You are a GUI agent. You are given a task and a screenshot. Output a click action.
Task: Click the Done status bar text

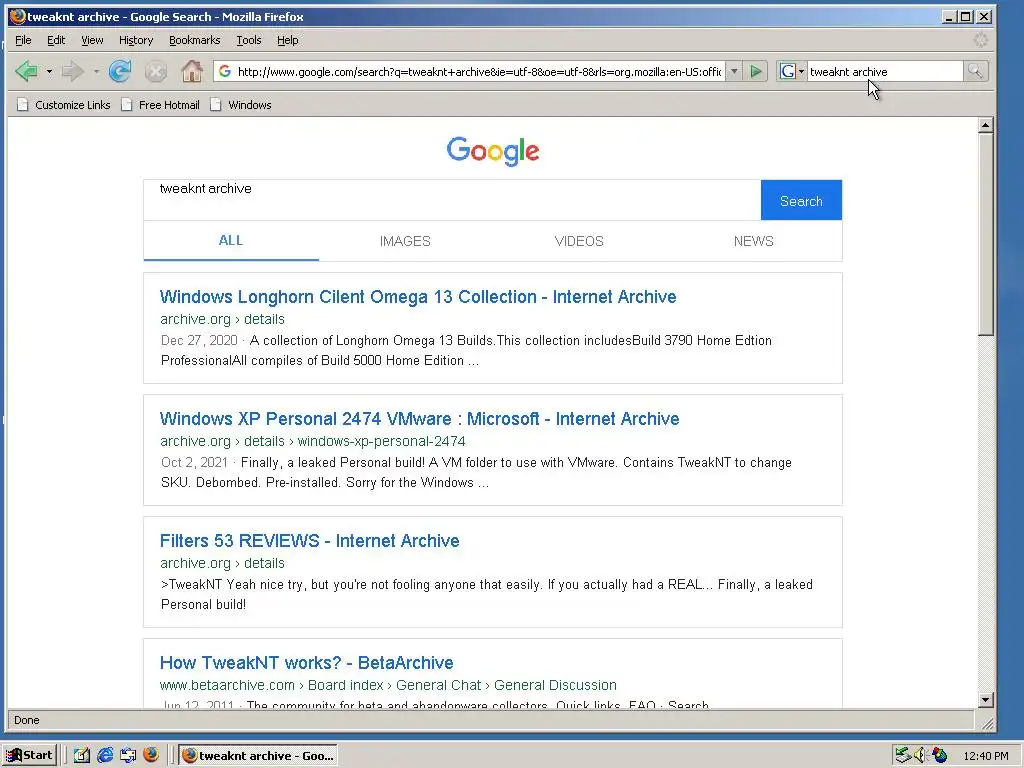(x=27, y=720)
